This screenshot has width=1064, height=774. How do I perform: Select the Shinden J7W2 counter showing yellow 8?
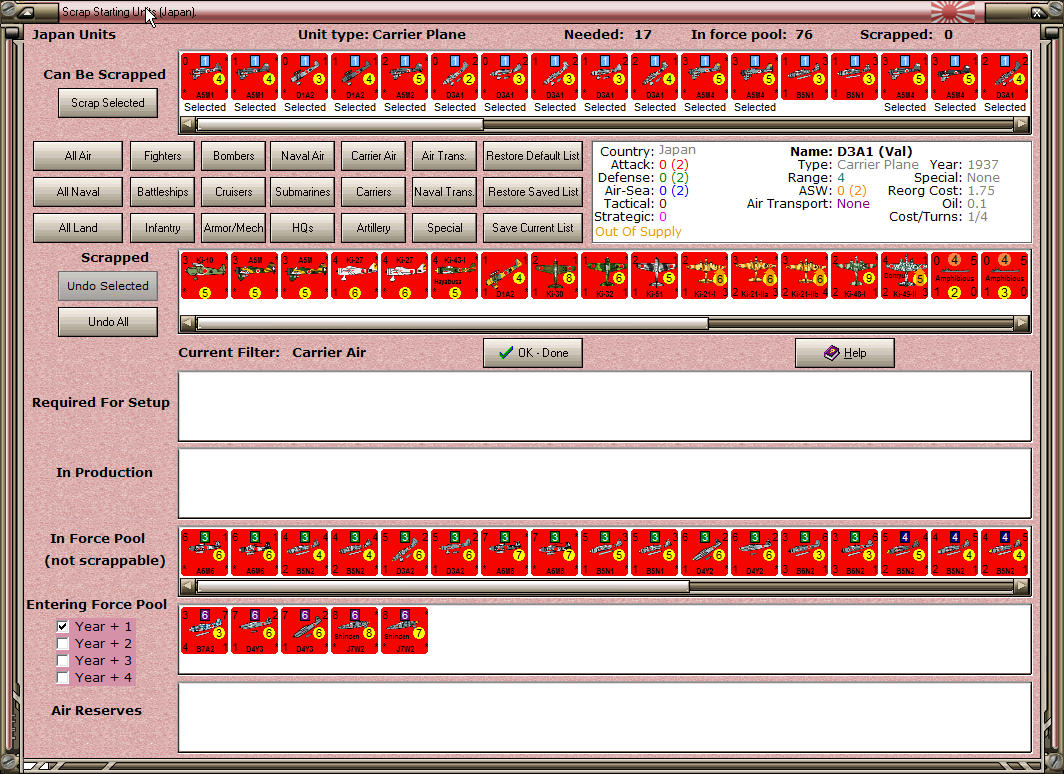point(355,631)
